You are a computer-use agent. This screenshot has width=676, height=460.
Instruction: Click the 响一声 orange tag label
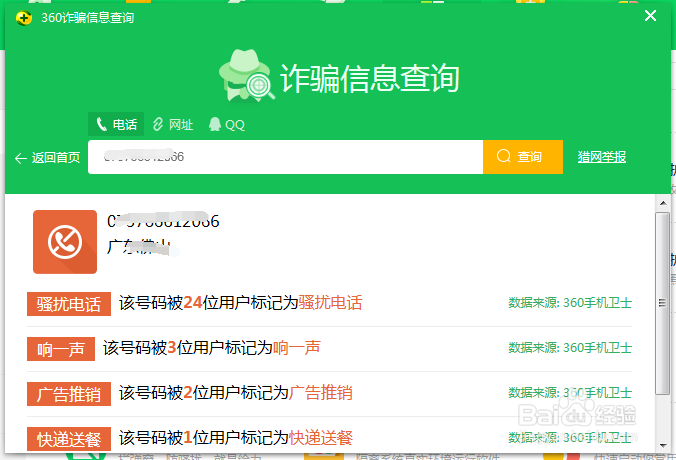click(x=61, y=349)
